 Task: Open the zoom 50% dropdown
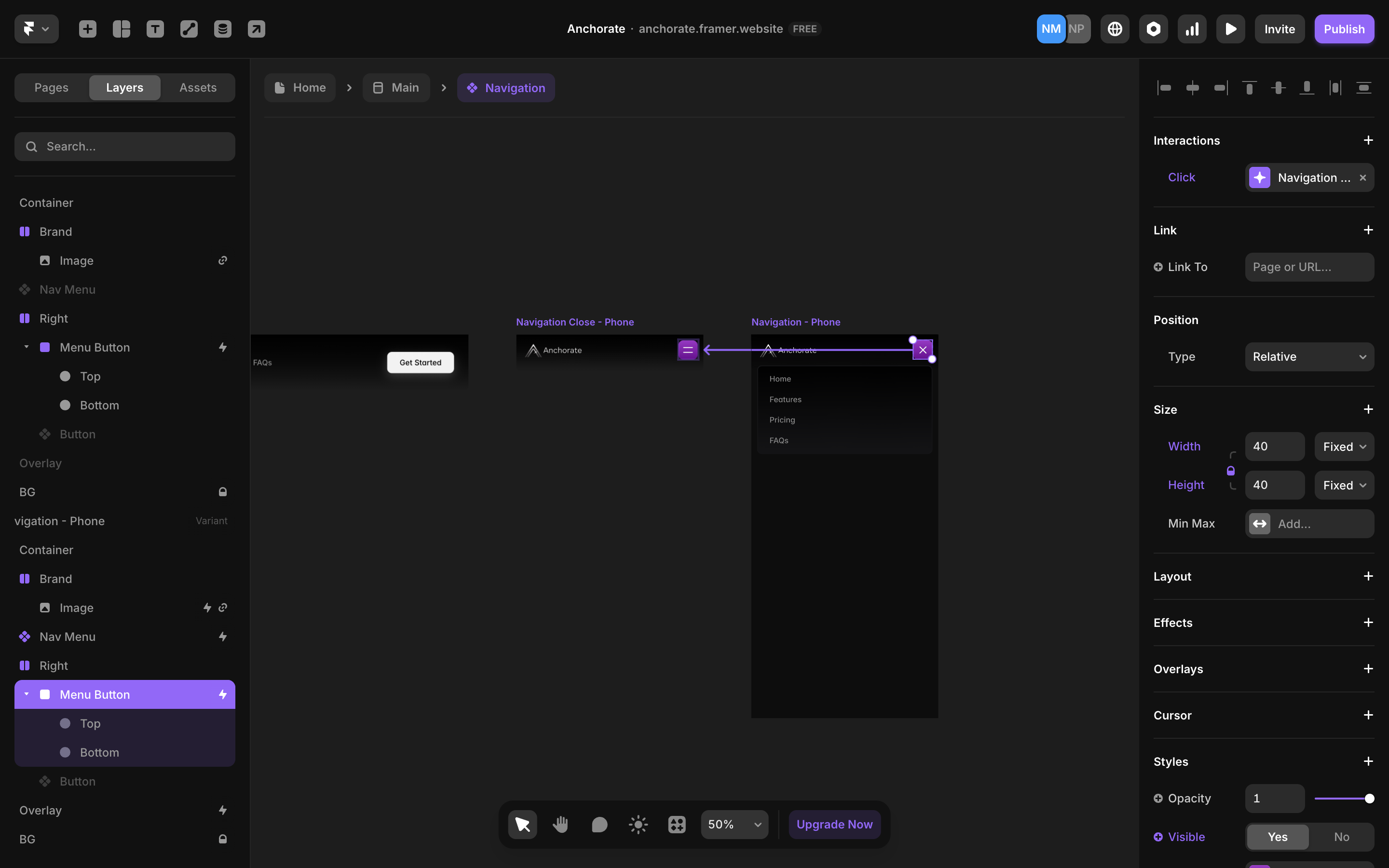tap(734, 825)
